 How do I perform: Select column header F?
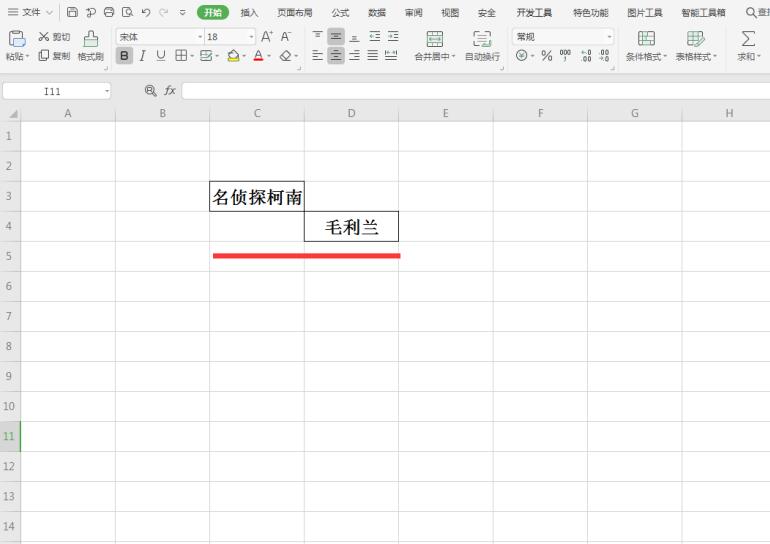[540, 113]
